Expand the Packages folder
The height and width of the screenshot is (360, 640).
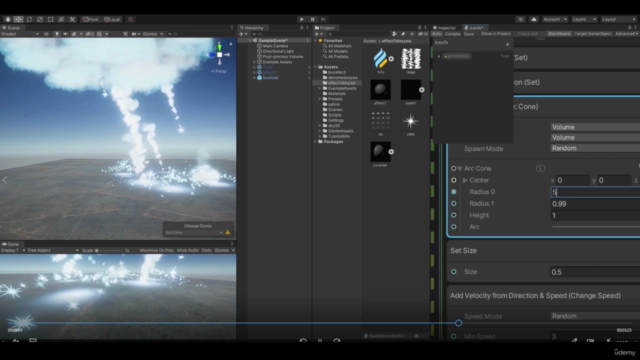pos(316,142)
